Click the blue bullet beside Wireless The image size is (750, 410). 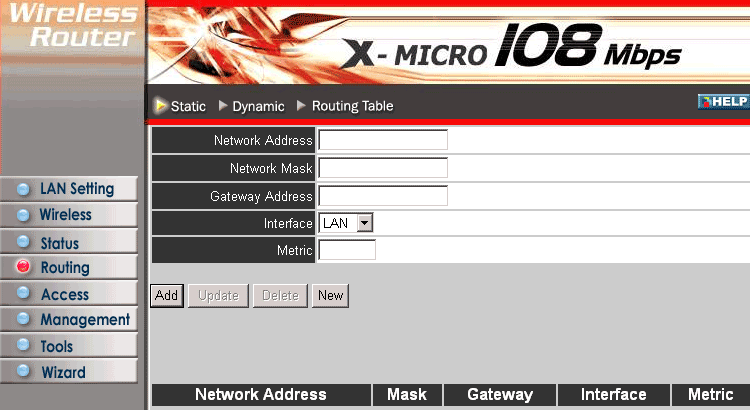tap(23, 215)
